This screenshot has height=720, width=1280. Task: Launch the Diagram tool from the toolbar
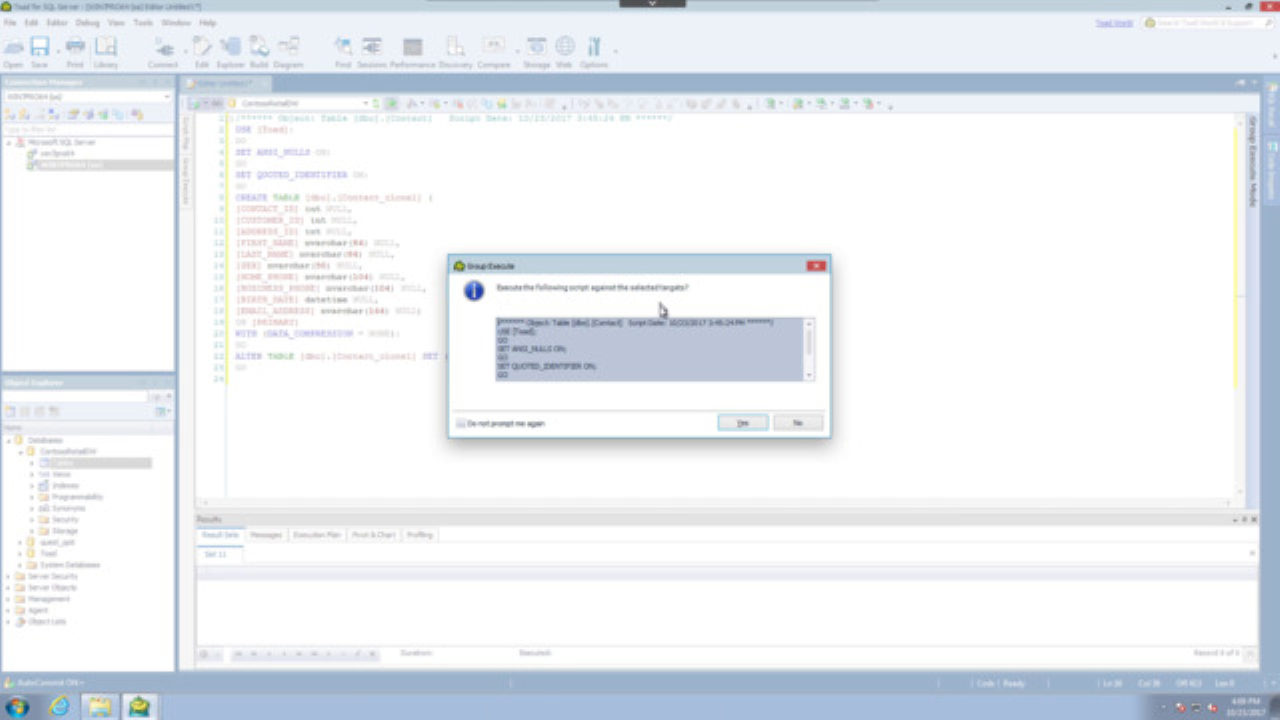[x=289, y=47]
